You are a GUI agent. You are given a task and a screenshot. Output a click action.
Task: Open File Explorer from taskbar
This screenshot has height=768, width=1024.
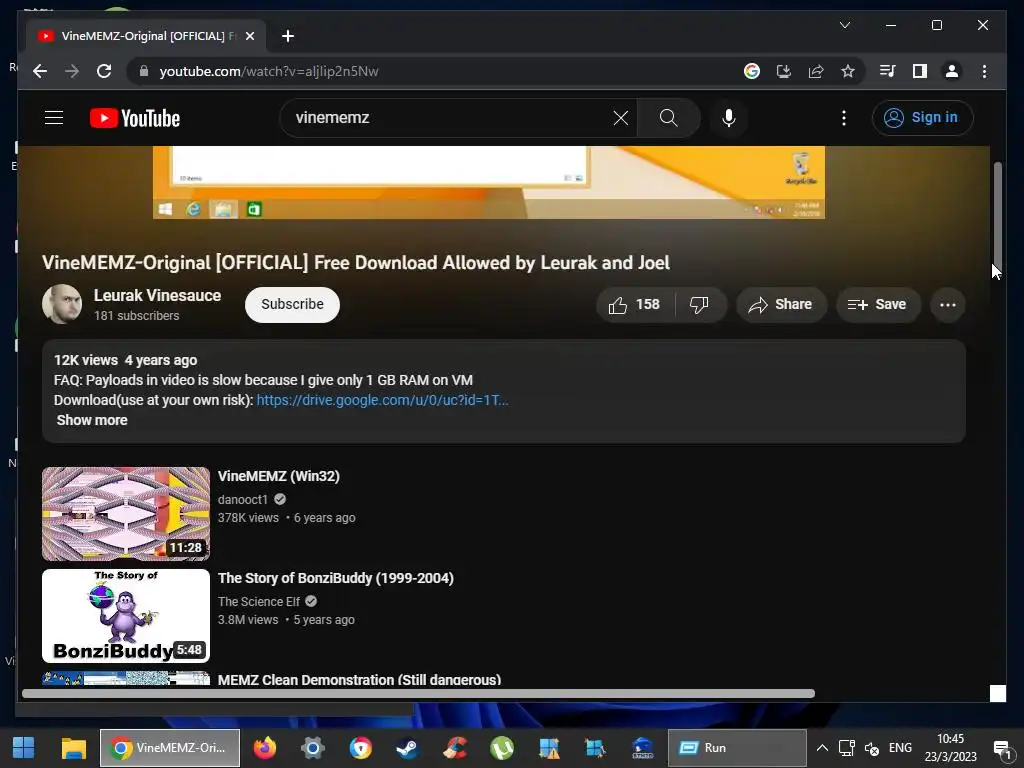pos(74,748)
